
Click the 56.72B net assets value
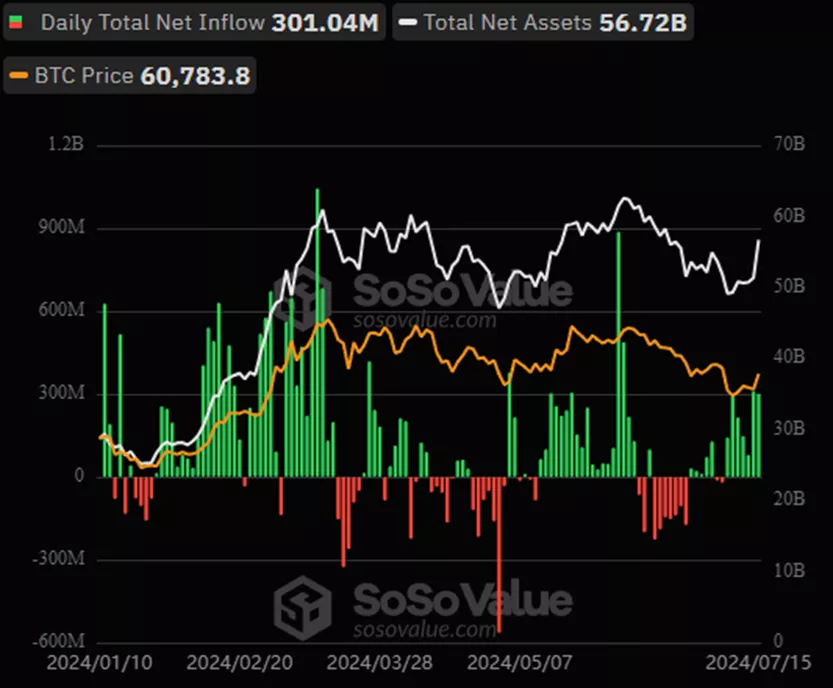click(x=643, y=23)
